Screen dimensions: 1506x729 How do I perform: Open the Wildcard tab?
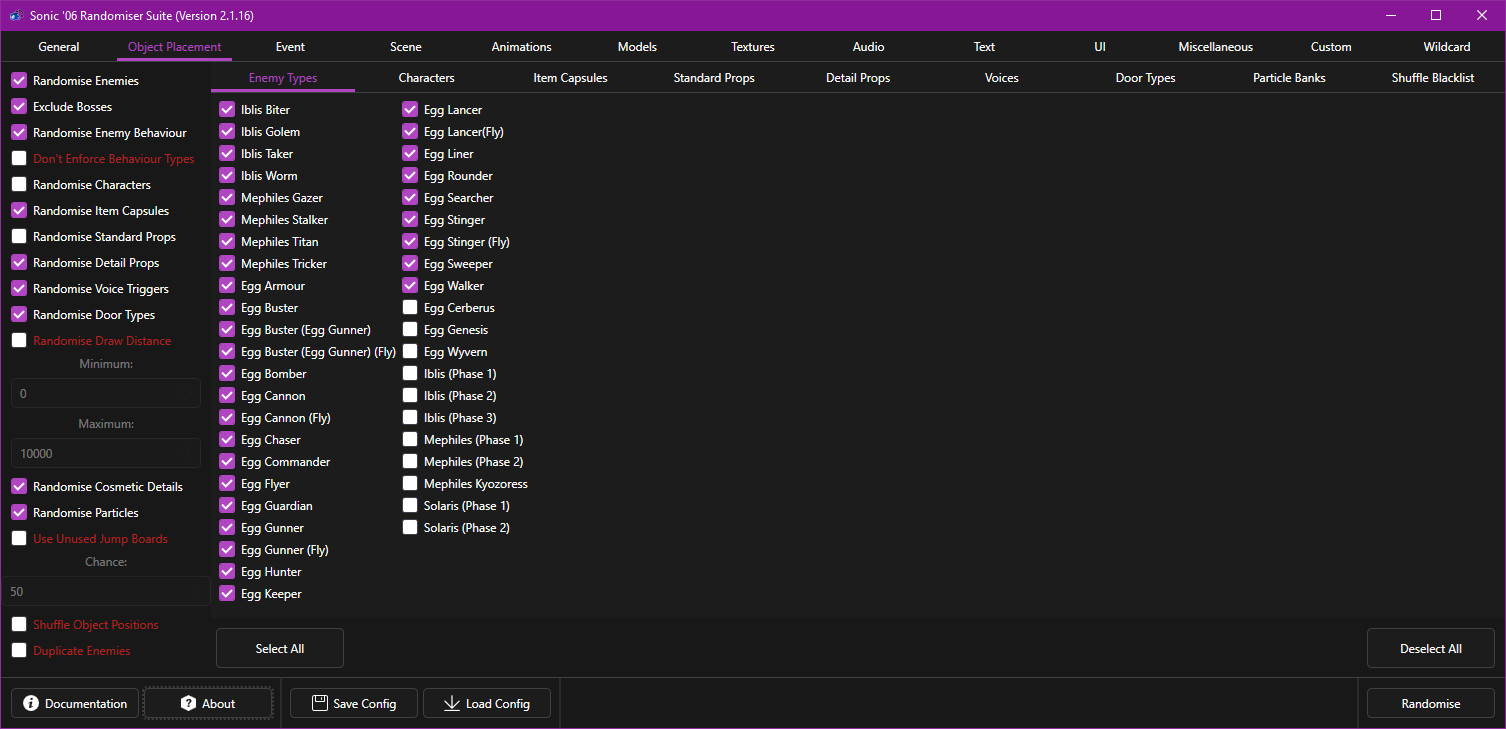point(1446,47)
